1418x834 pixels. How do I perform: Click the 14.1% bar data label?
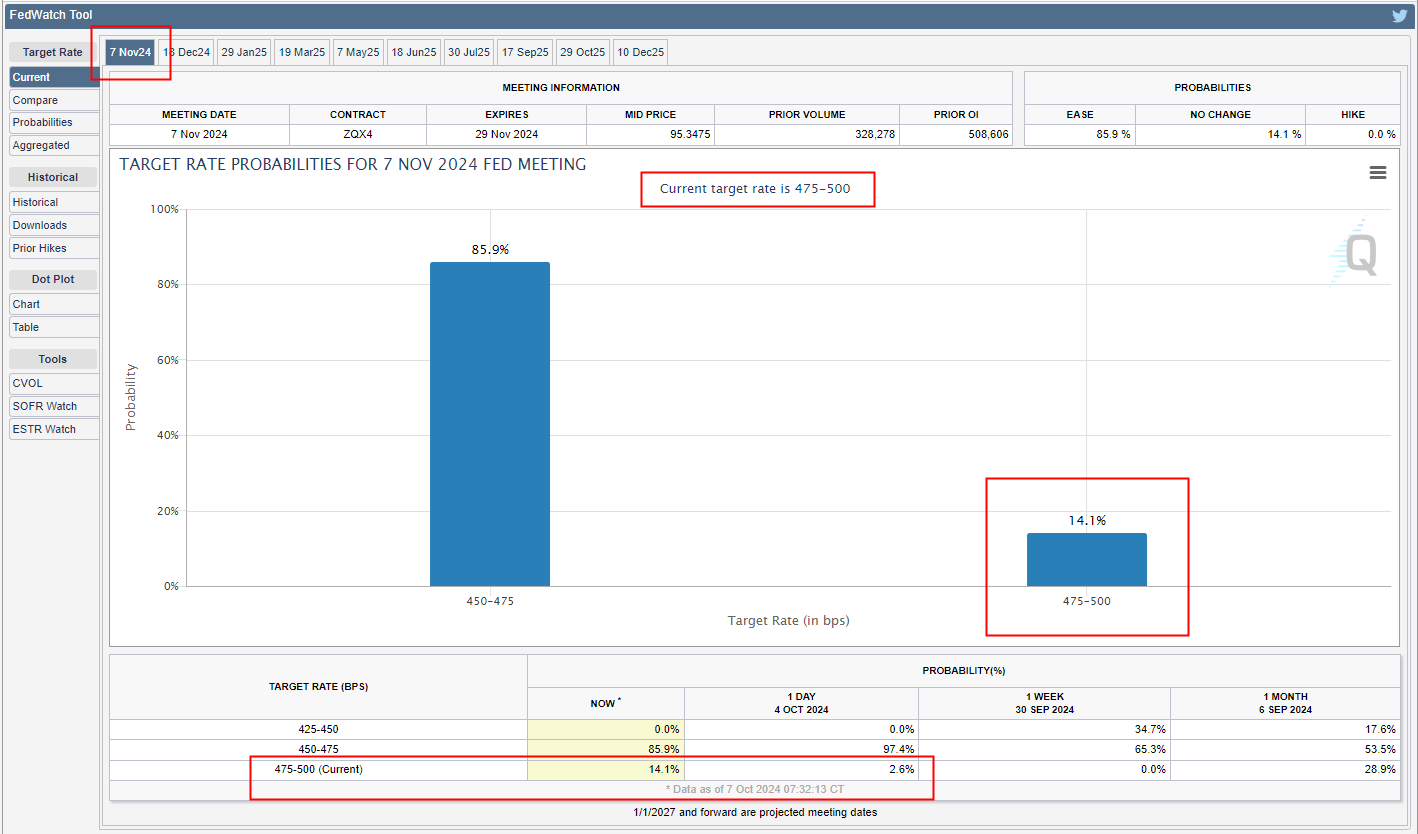[1087, 521]
